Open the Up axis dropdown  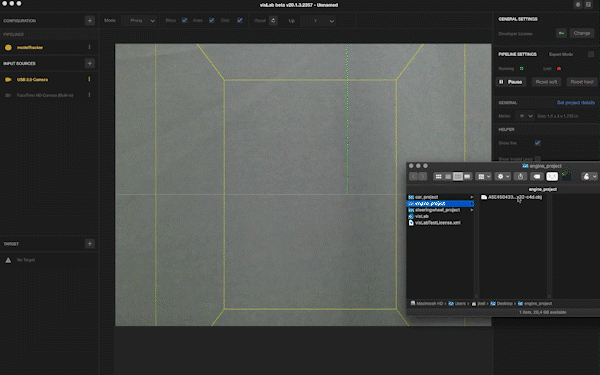coord(319,21)
